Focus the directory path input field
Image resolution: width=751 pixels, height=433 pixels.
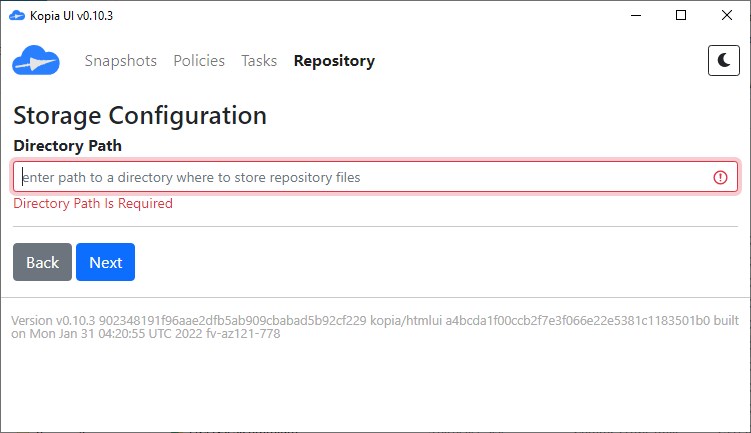coord(360,177)
